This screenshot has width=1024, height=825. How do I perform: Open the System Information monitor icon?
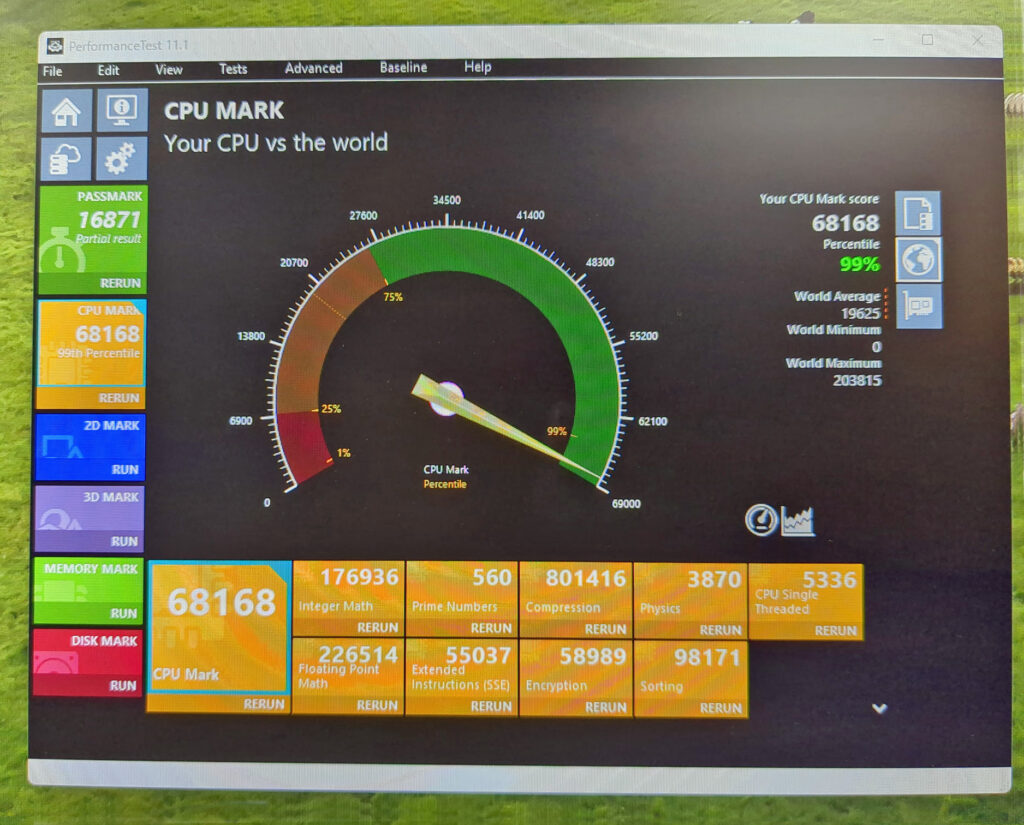[x=122, y=110]
